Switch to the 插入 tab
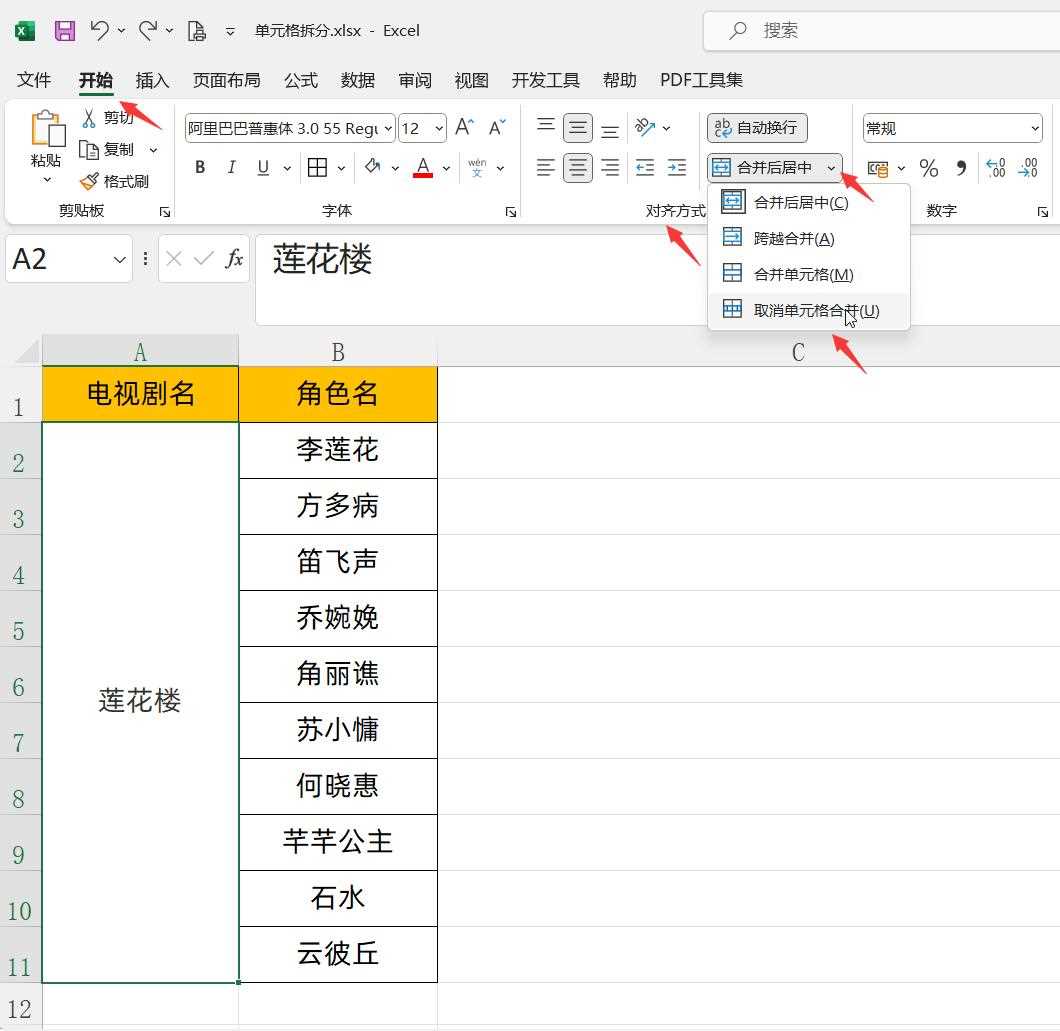The height and width of the screenshot is (1031, 1060). tap(152, 80)
